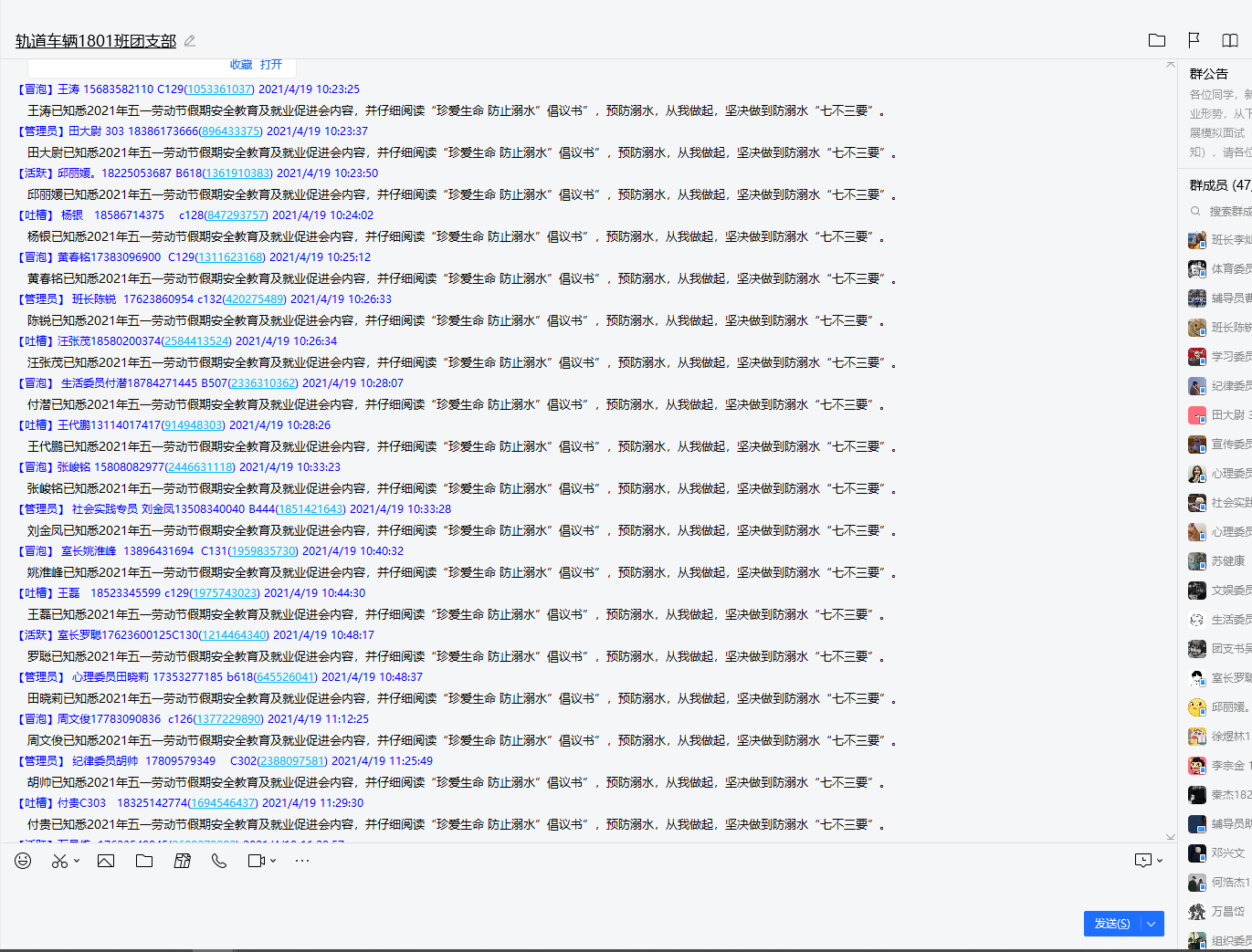Click the 打开 link at top

[271, 65]
